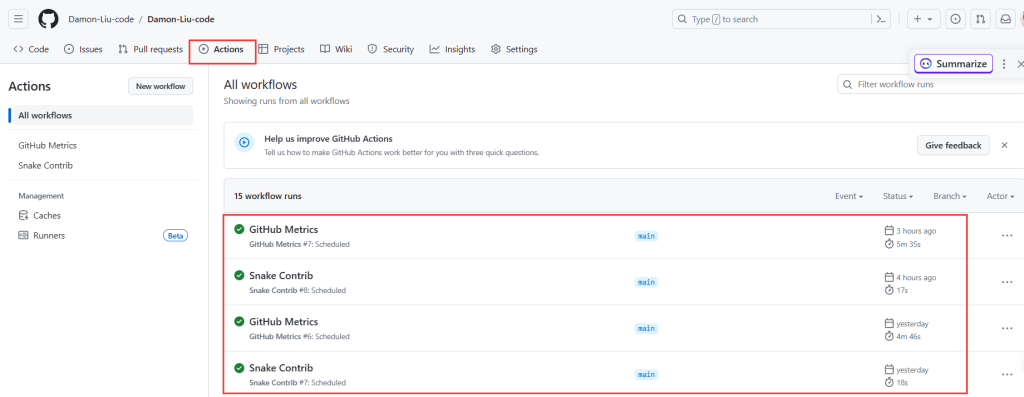Click main branch label on GitHub Metrics #7
1024x397 pixels.
click(x=646, y=236)
